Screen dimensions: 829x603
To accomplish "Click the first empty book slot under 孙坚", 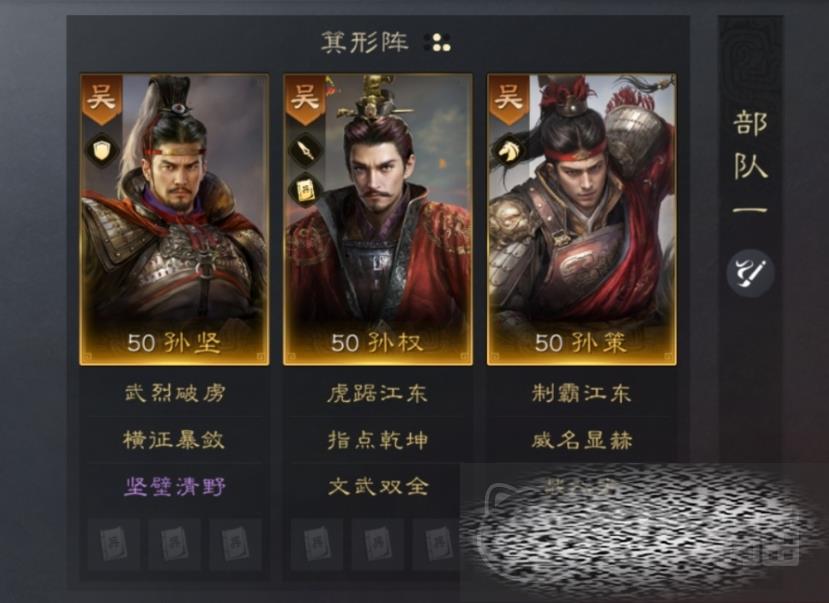I will tap(114, 544).
